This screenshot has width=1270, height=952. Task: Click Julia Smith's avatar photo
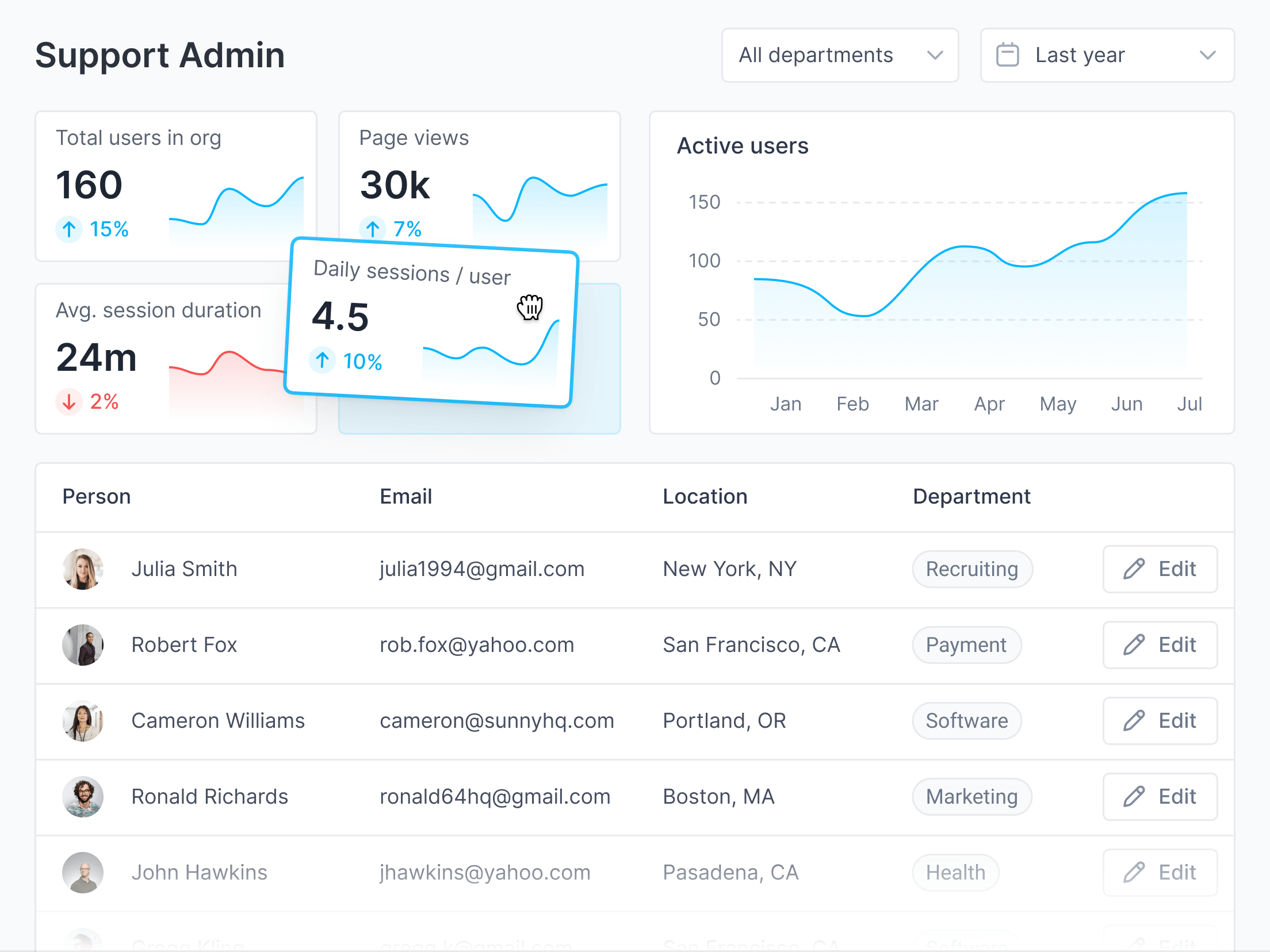[x=83, y=569]
